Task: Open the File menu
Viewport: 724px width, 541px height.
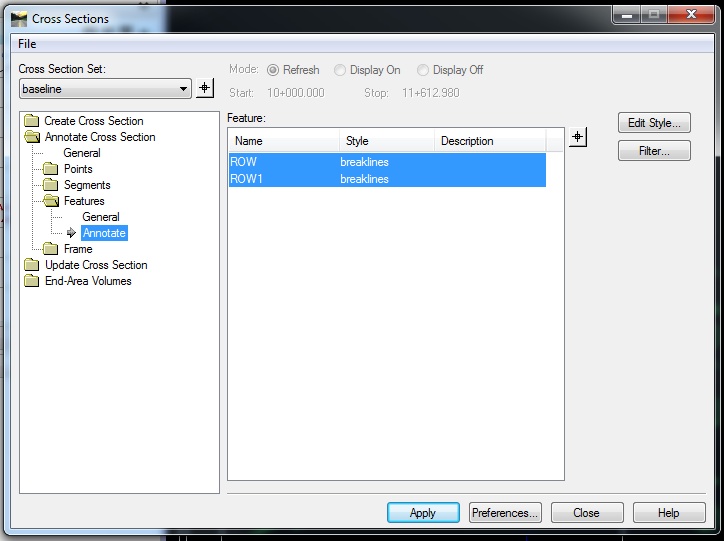Action: click(x=27, y=44)
